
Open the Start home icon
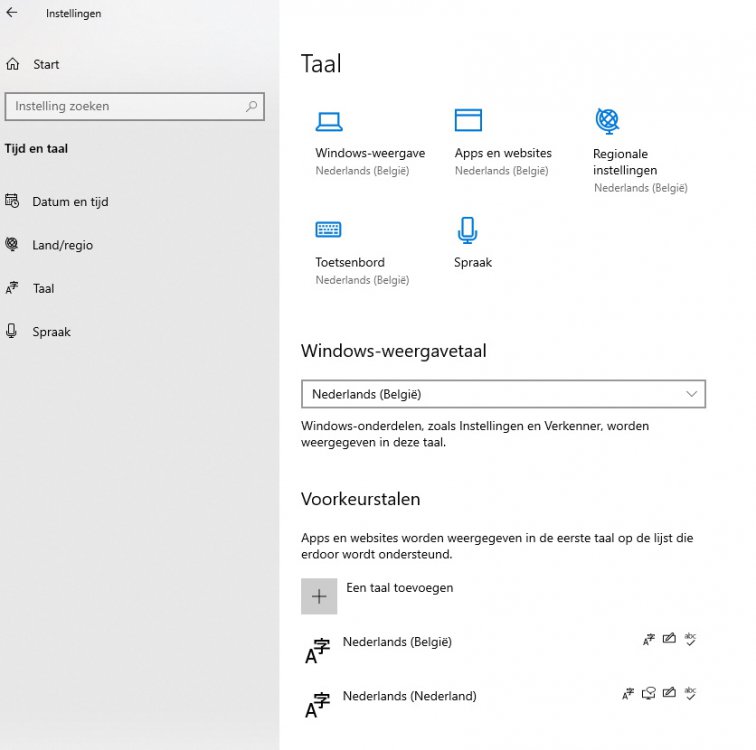[13, 64]
